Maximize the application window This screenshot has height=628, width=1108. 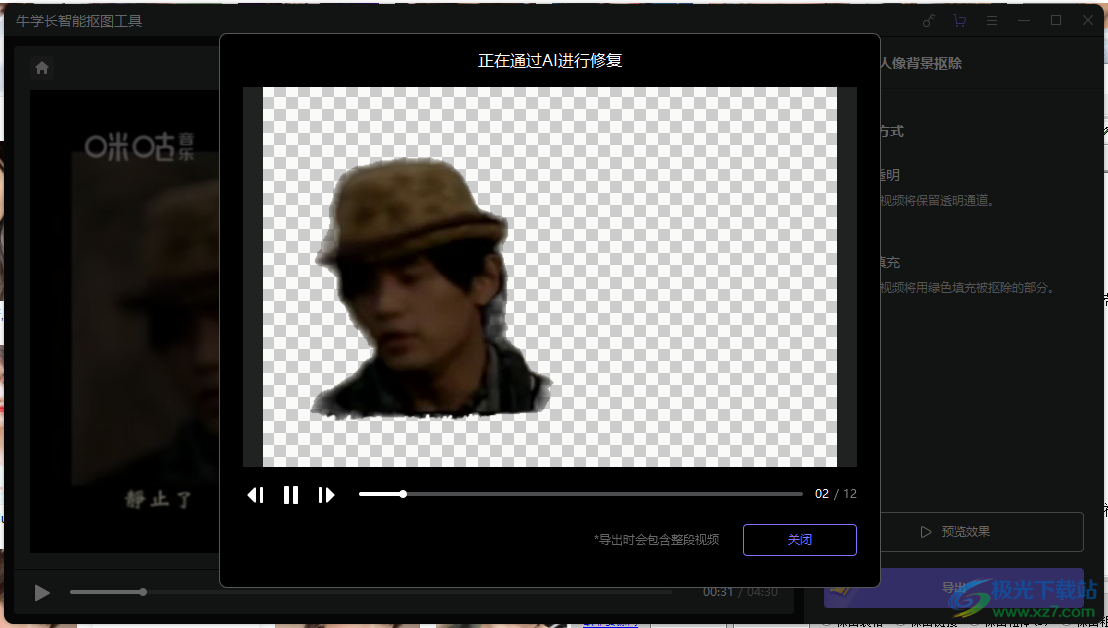click(x=1055, y=21)
